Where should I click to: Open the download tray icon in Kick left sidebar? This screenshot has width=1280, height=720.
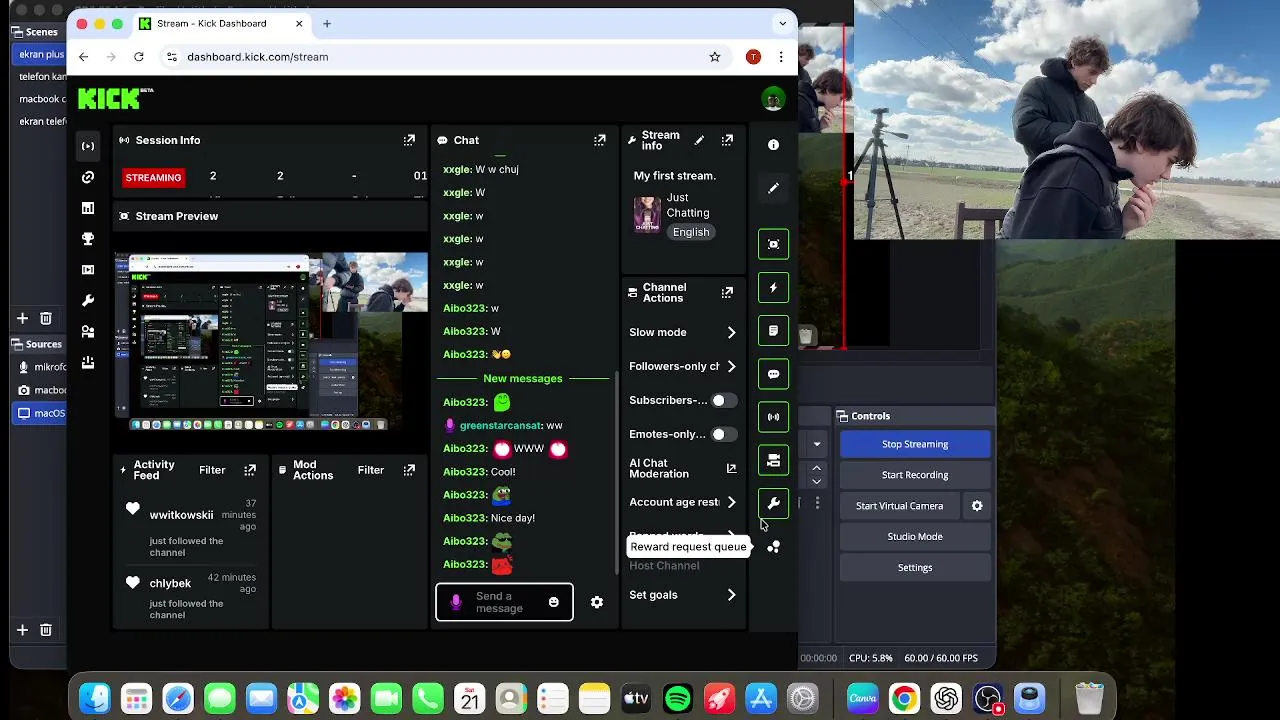(88, 363)
